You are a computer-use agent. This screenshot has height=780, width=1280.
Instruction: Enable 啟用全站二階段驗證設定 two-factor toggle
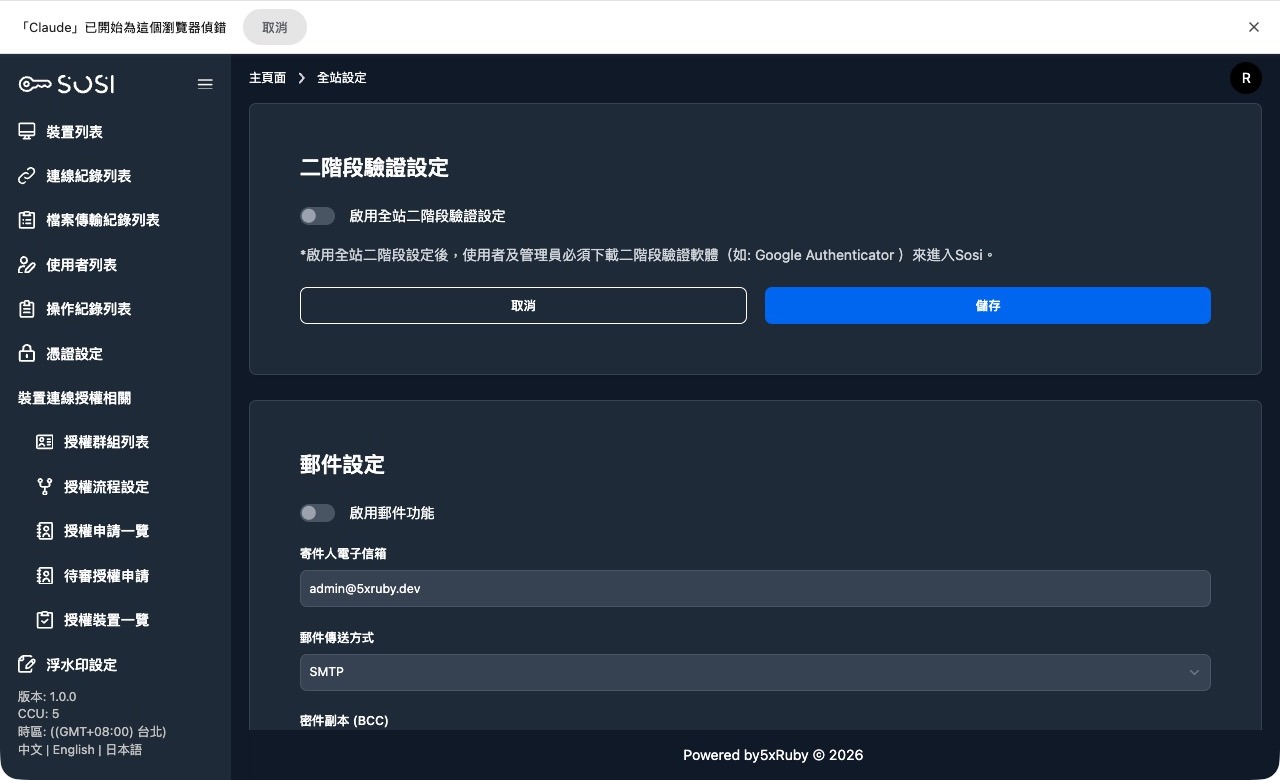[317, 216]
